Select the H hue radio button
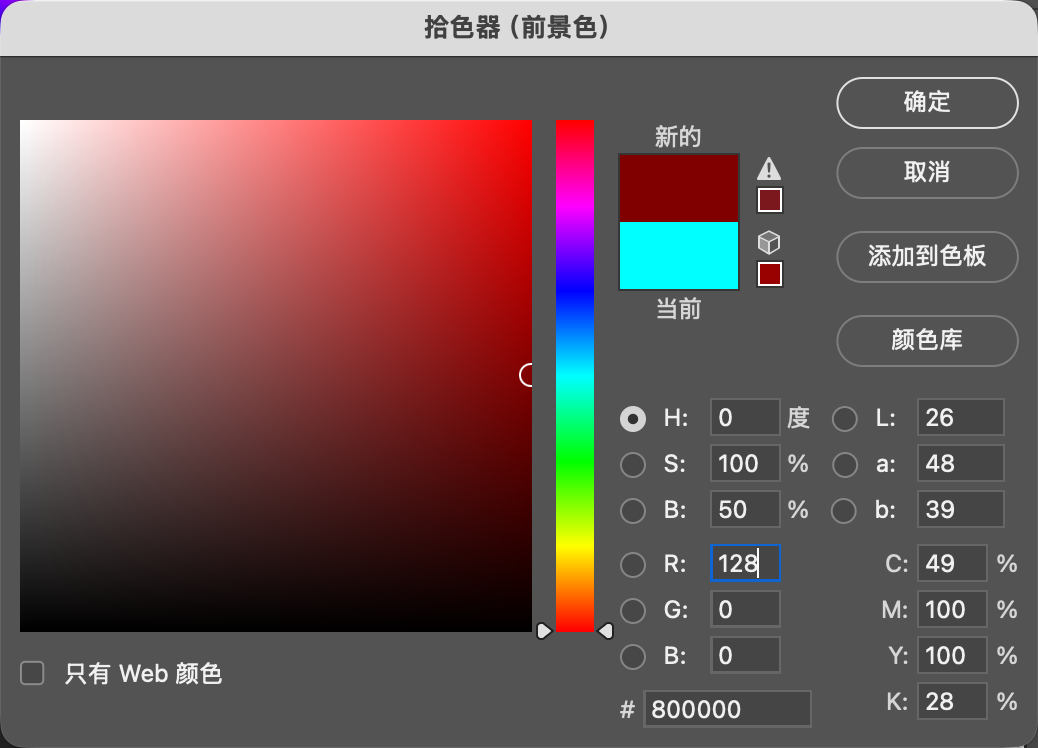The width and height of the screenshot is (1038, 748). pyautogui.click(x=633, y=418)
